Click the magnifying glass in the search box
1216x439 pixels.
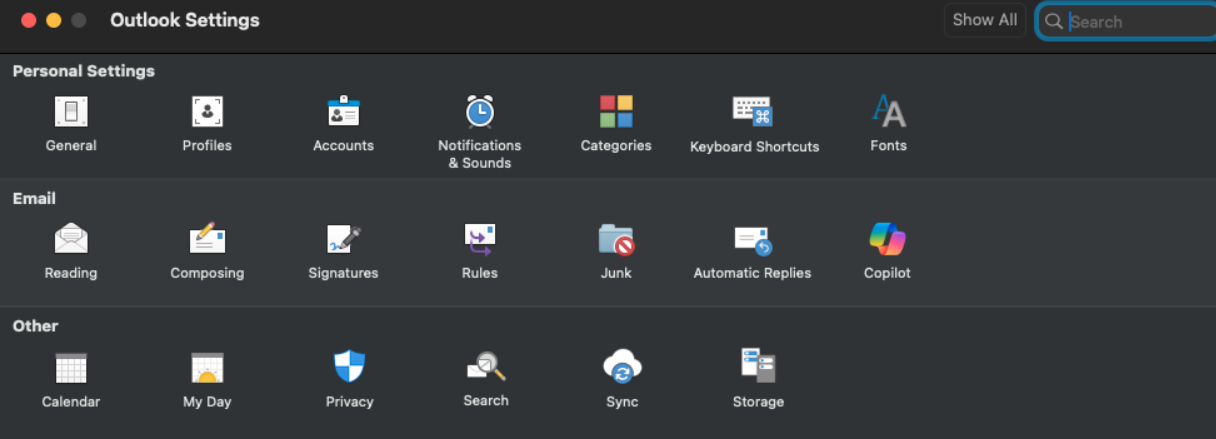(x=1053, y=21)
